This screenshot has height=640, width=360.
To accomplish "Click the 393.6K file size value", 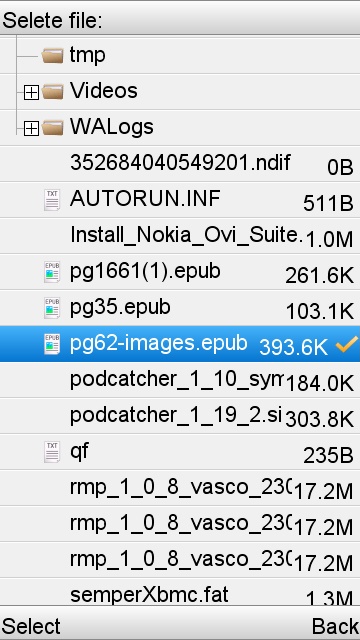I will coord(293,347).
